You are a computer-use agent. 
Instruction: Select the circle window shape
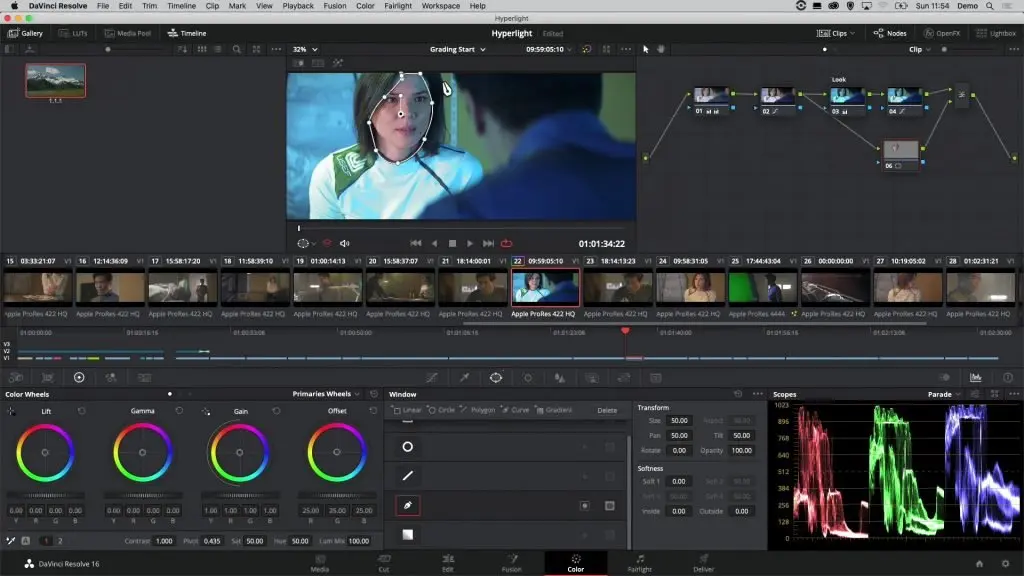(x=407, y=447)
